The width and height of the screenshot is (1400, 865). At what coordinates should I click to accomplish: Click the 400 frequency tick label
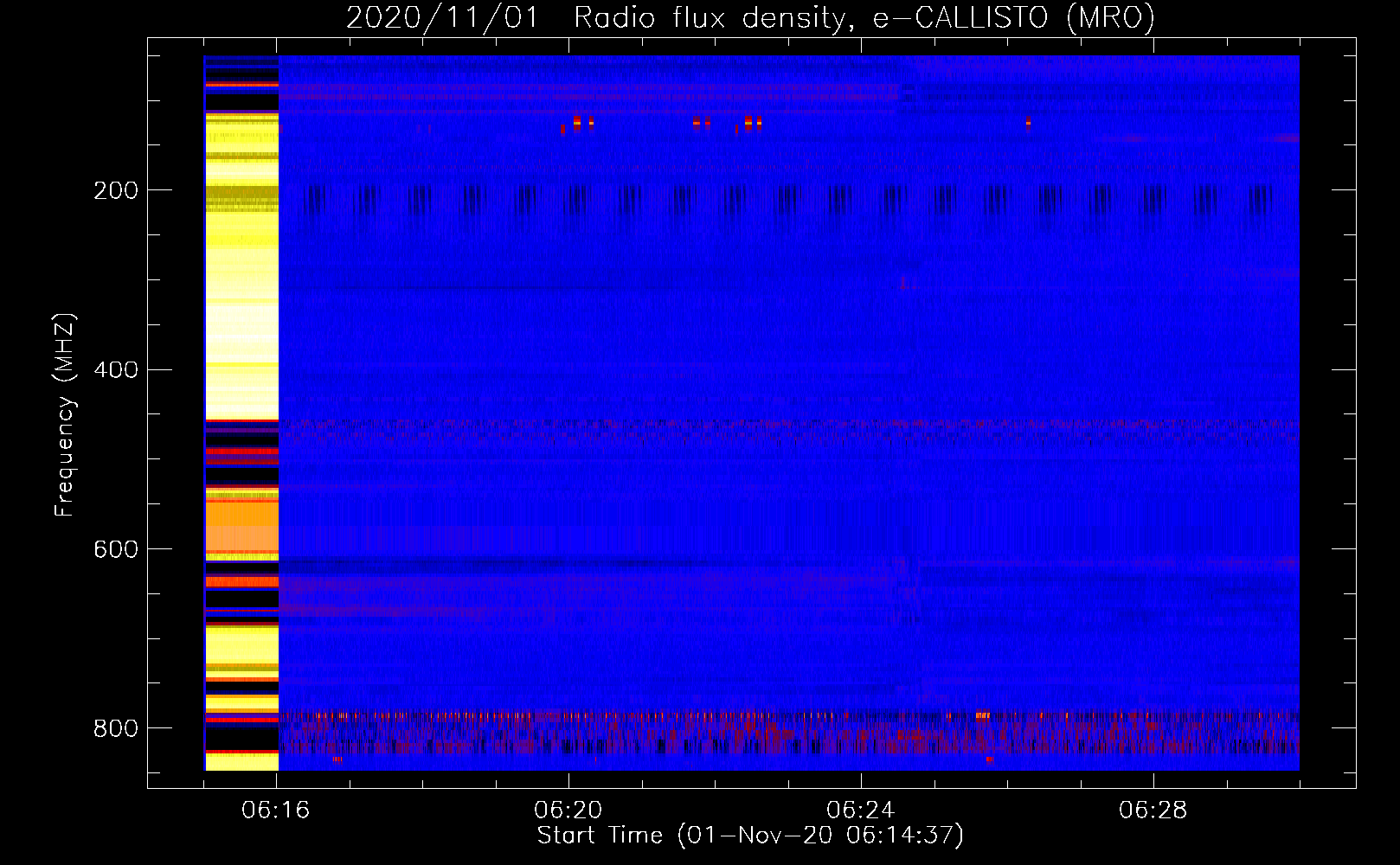point(116,370)
